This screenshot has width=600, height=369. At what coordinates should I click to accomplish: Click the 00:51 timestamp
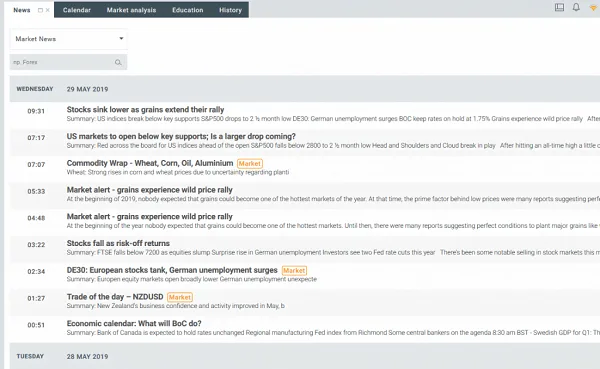36,325
